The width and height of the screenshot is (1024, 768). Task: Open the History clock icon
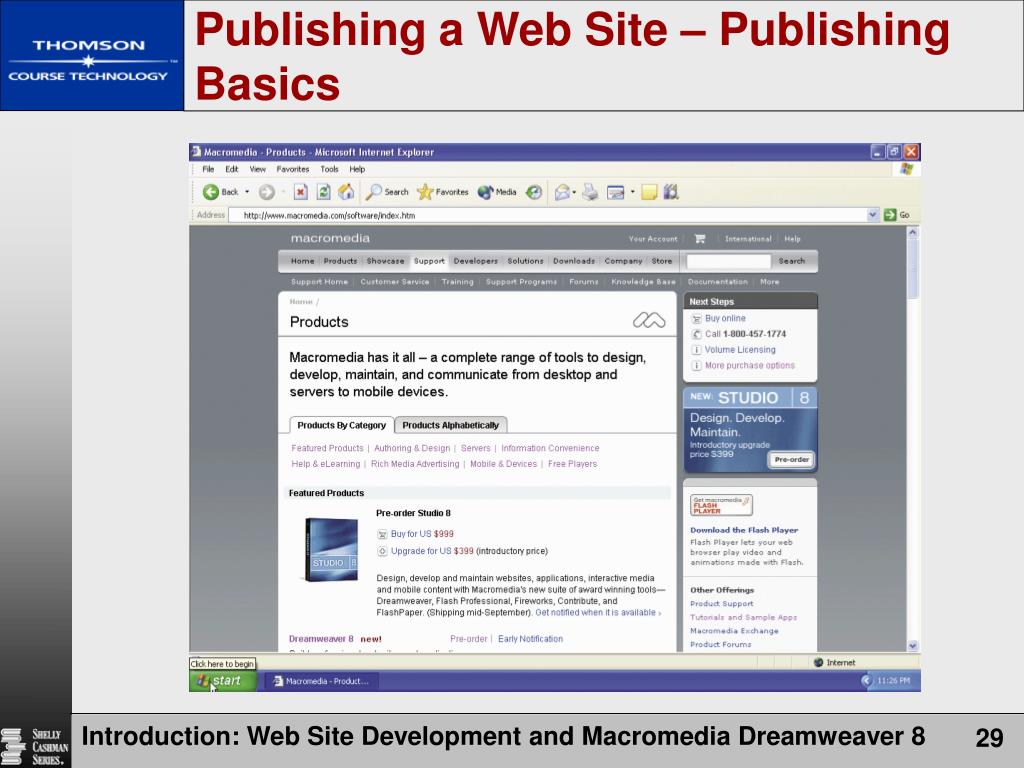point(534,192)
